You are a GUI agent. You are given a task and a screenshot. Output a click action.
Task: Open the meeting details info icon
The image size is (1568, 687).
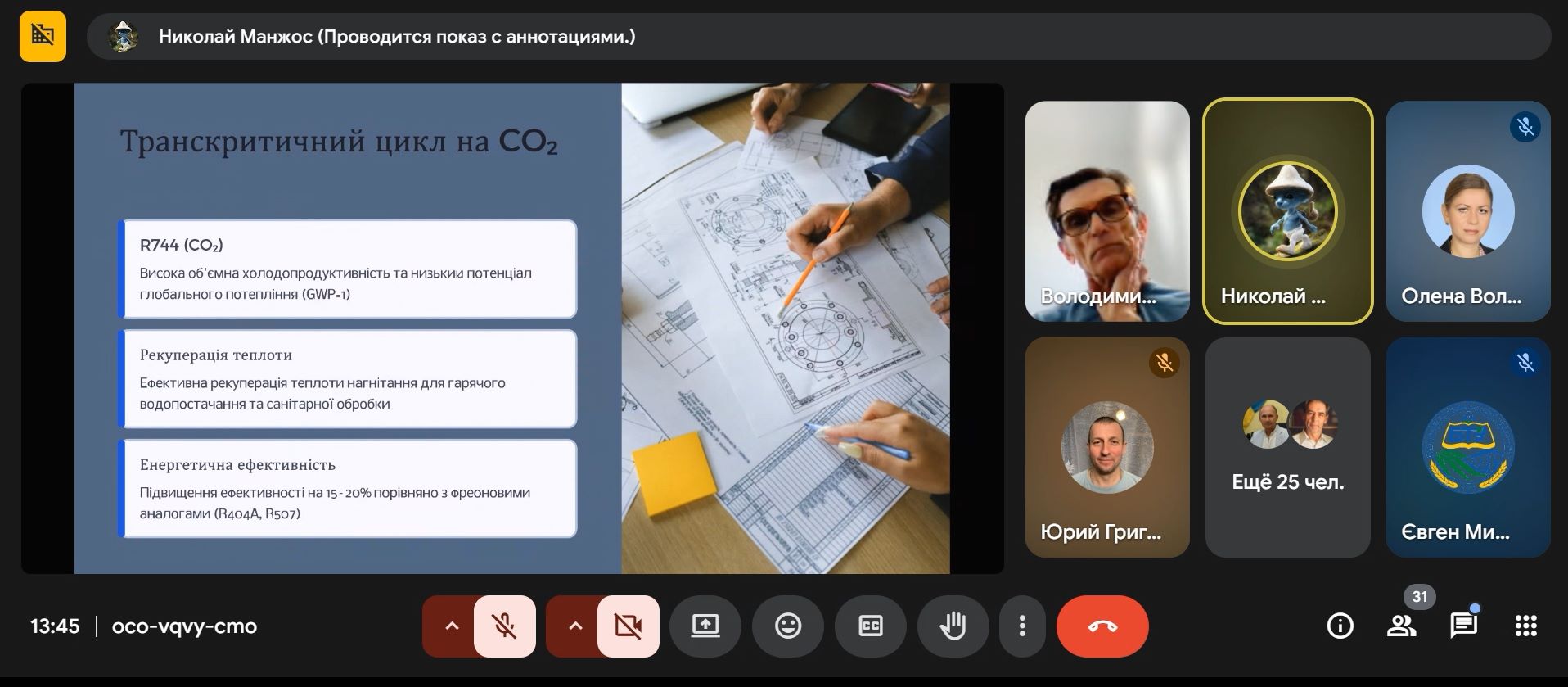coord(1339,626)
